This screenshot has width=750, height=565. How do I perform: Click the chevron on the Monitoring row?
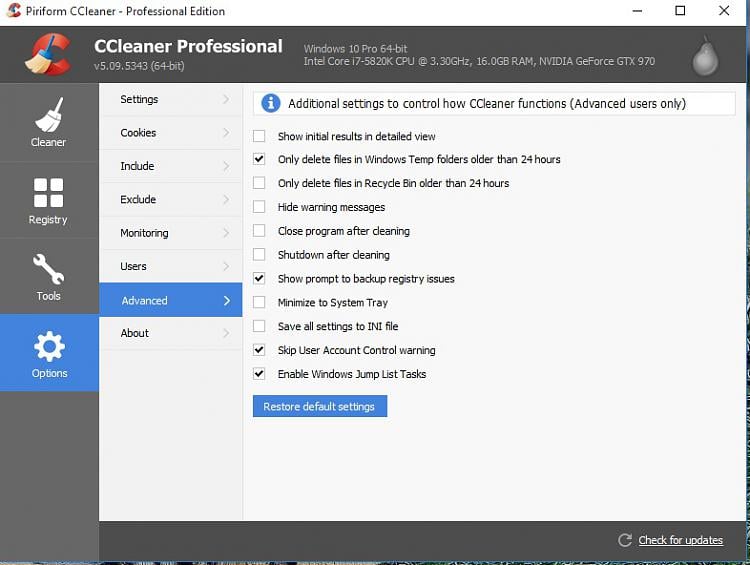226,233
